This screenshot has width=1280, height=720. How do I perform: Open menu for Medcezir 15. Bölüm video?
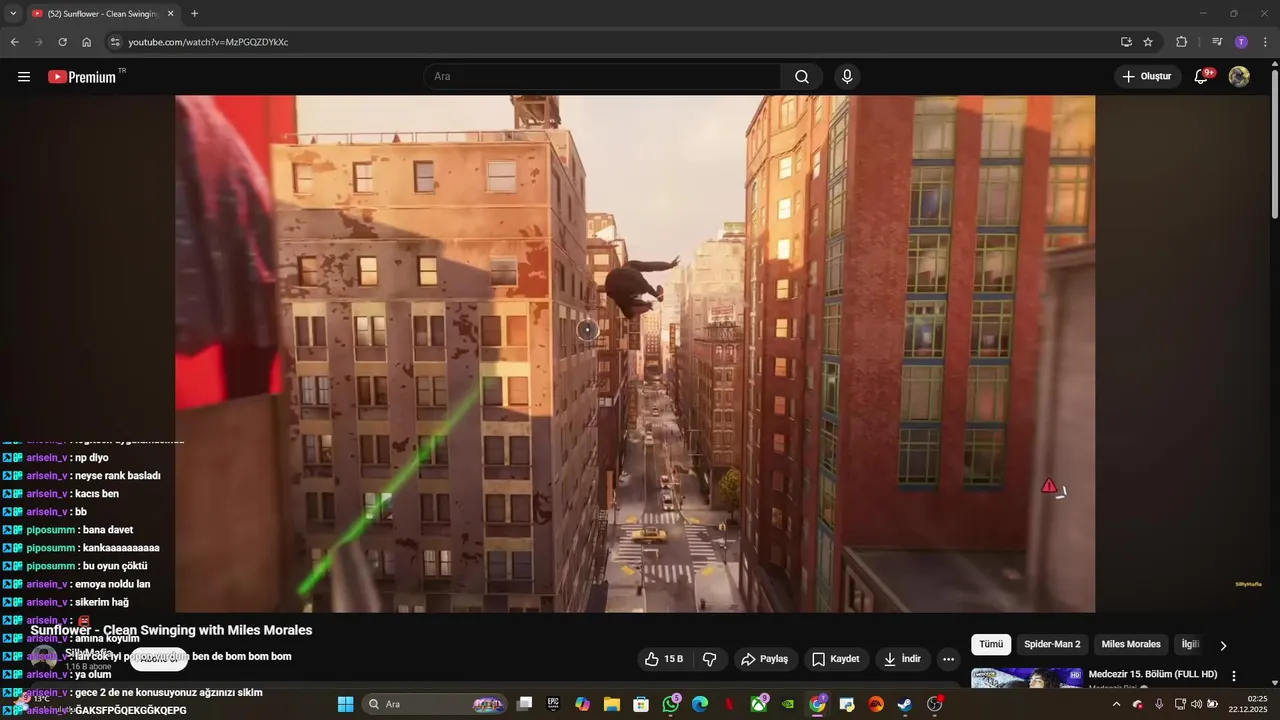click(x=1234, y=676)
